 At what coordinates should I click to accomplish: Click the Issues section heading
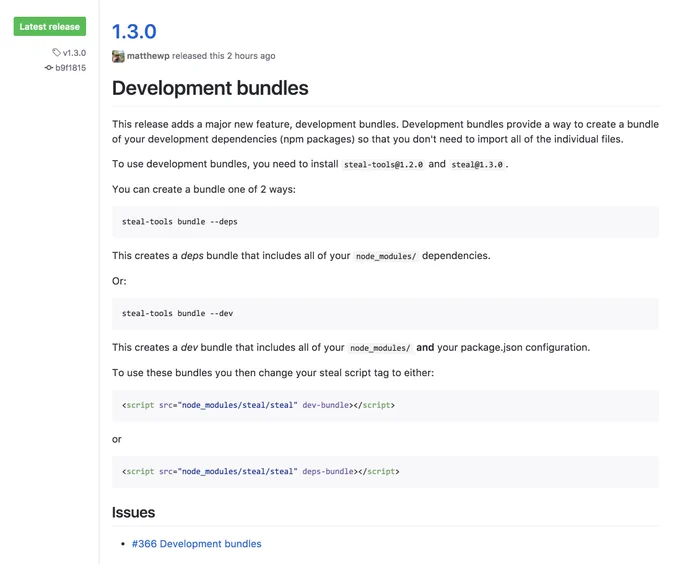pos(133,512)
